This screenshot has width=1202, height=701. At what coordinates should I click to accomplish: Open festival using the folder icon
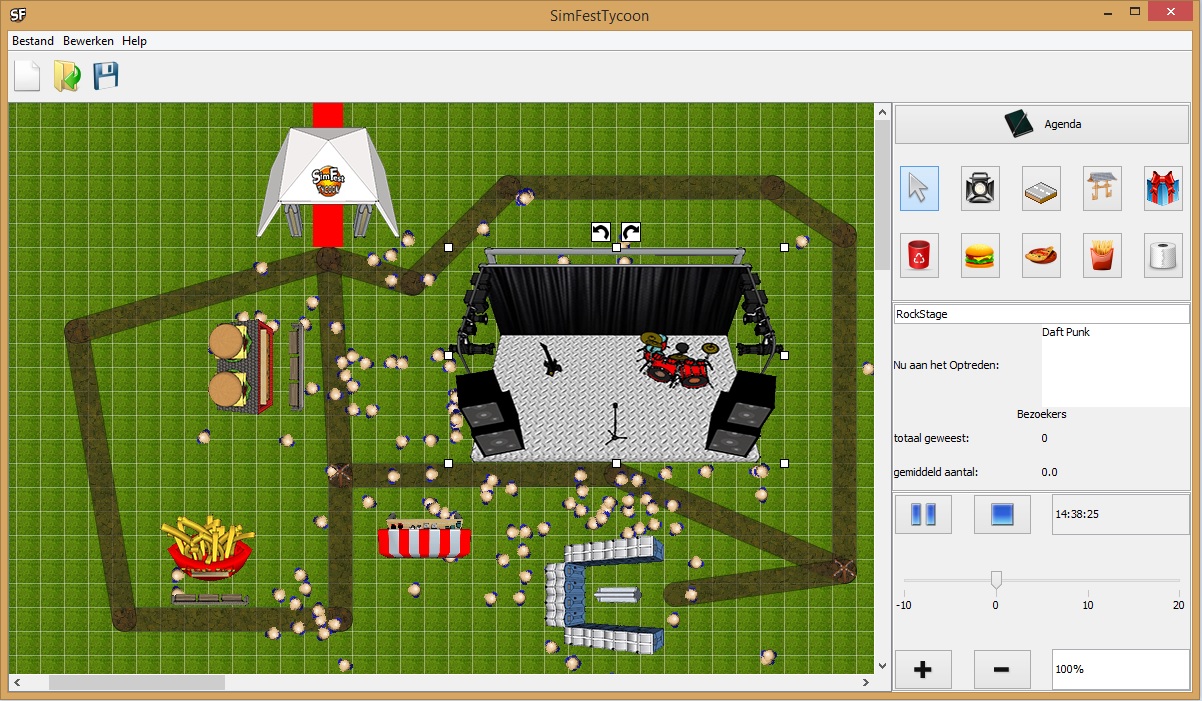(x=67, y=76)
